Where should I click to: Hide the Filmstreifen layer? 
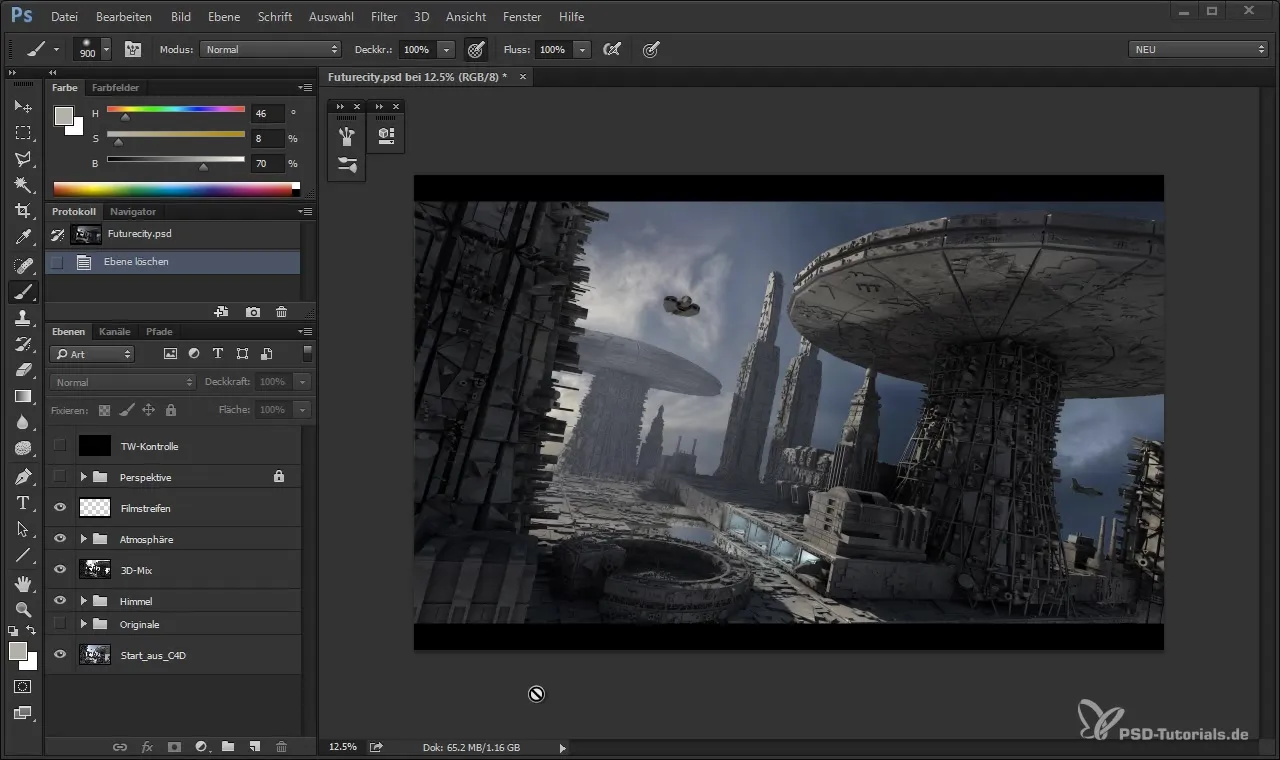click(x=60, y=508)
